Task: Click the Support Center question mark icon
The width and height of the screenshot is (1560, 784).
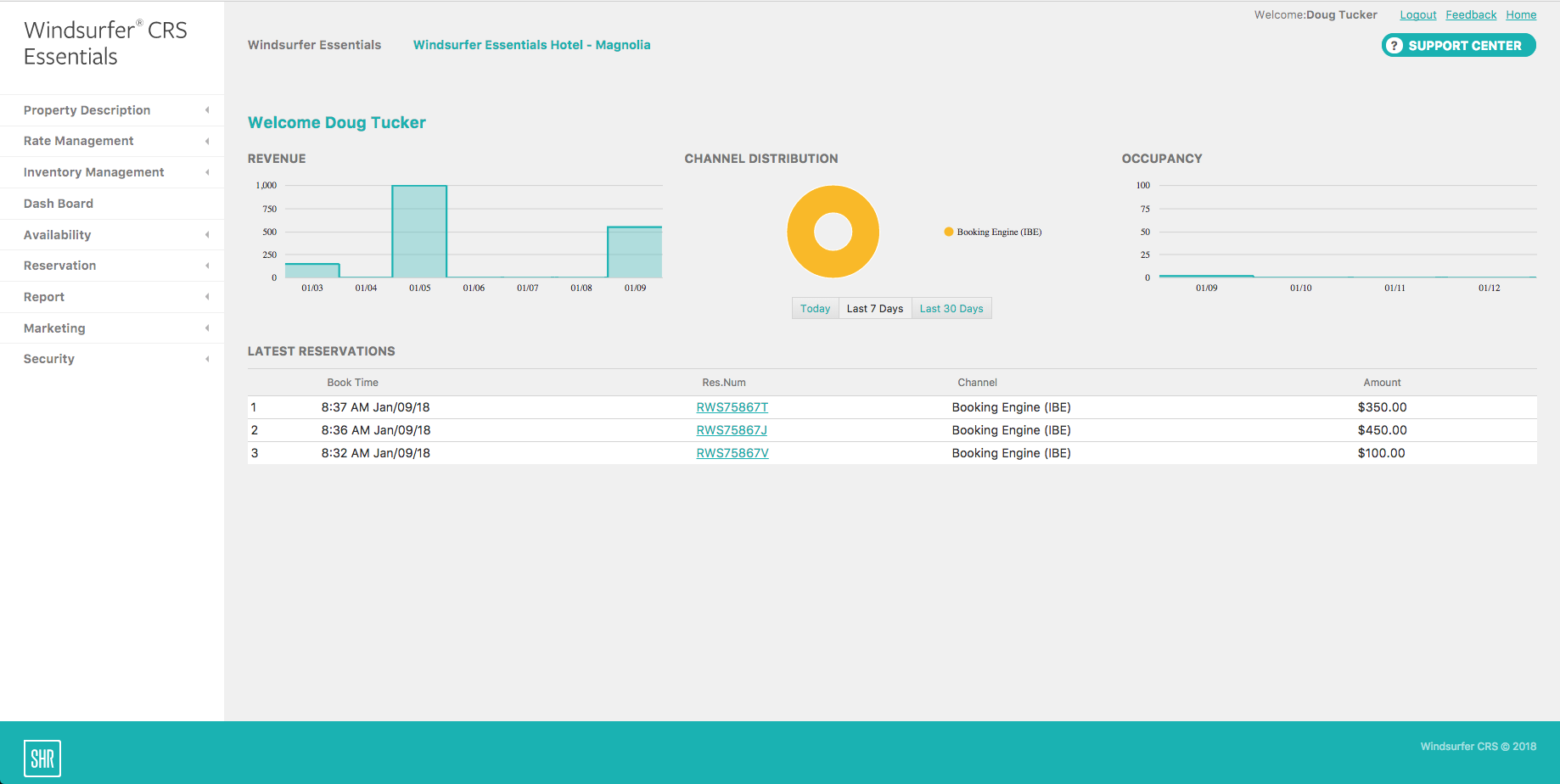Action: (1394, 45)
